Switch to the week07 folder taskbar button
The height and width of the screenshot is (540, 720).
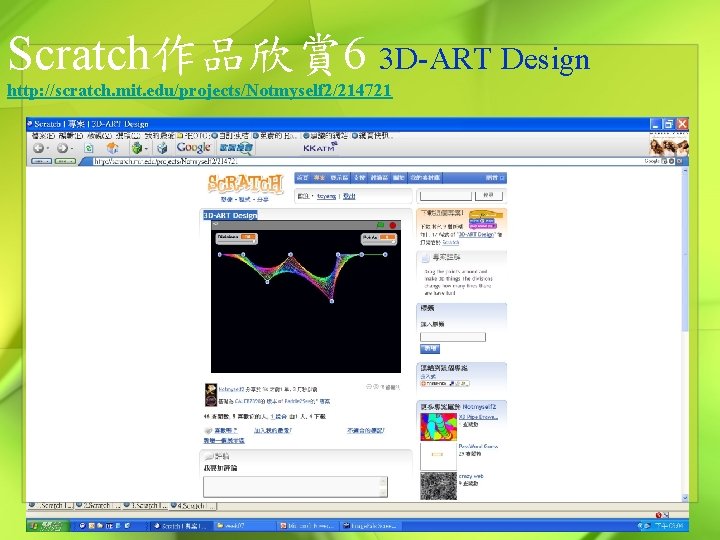click(x=243, y=525)
